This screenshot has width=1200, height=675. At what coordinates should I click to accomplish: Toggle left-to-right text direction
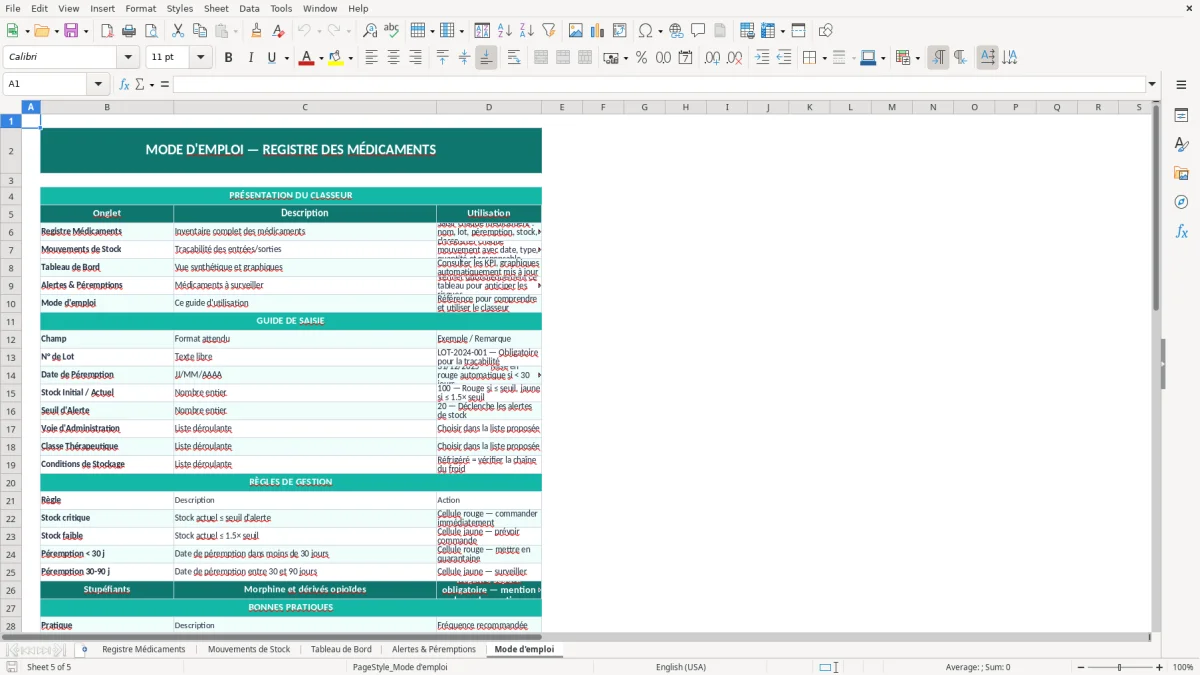[938, 58]
